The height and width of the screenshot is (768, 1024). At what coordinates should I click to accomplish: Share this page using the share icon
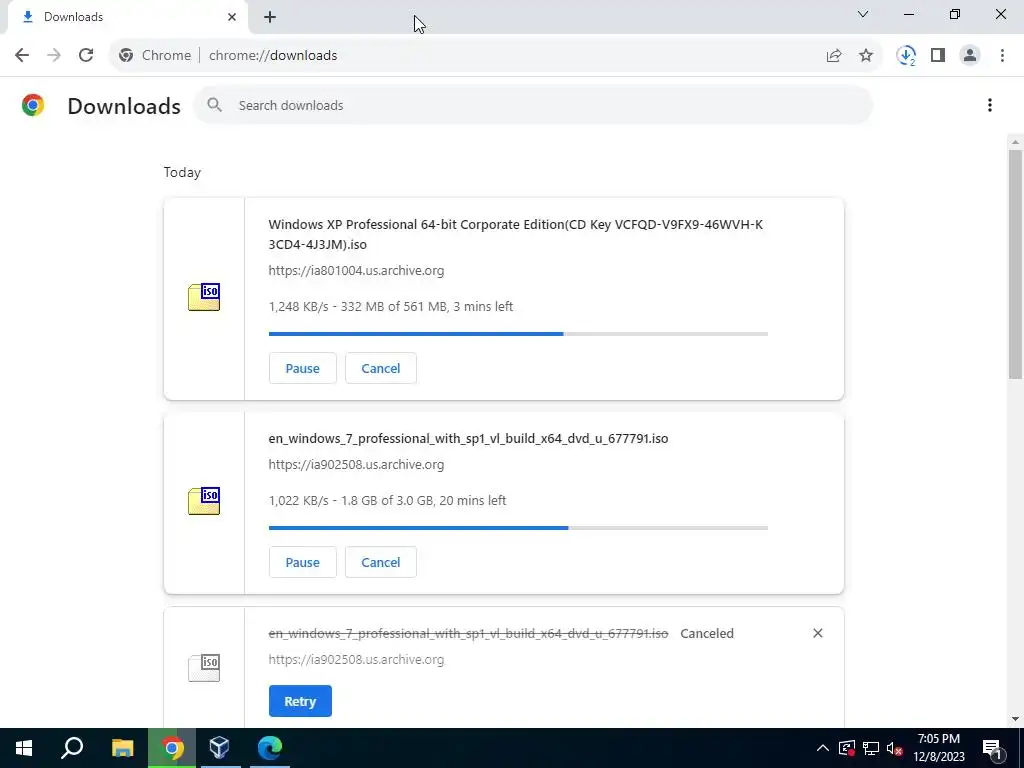coord(834,56)
